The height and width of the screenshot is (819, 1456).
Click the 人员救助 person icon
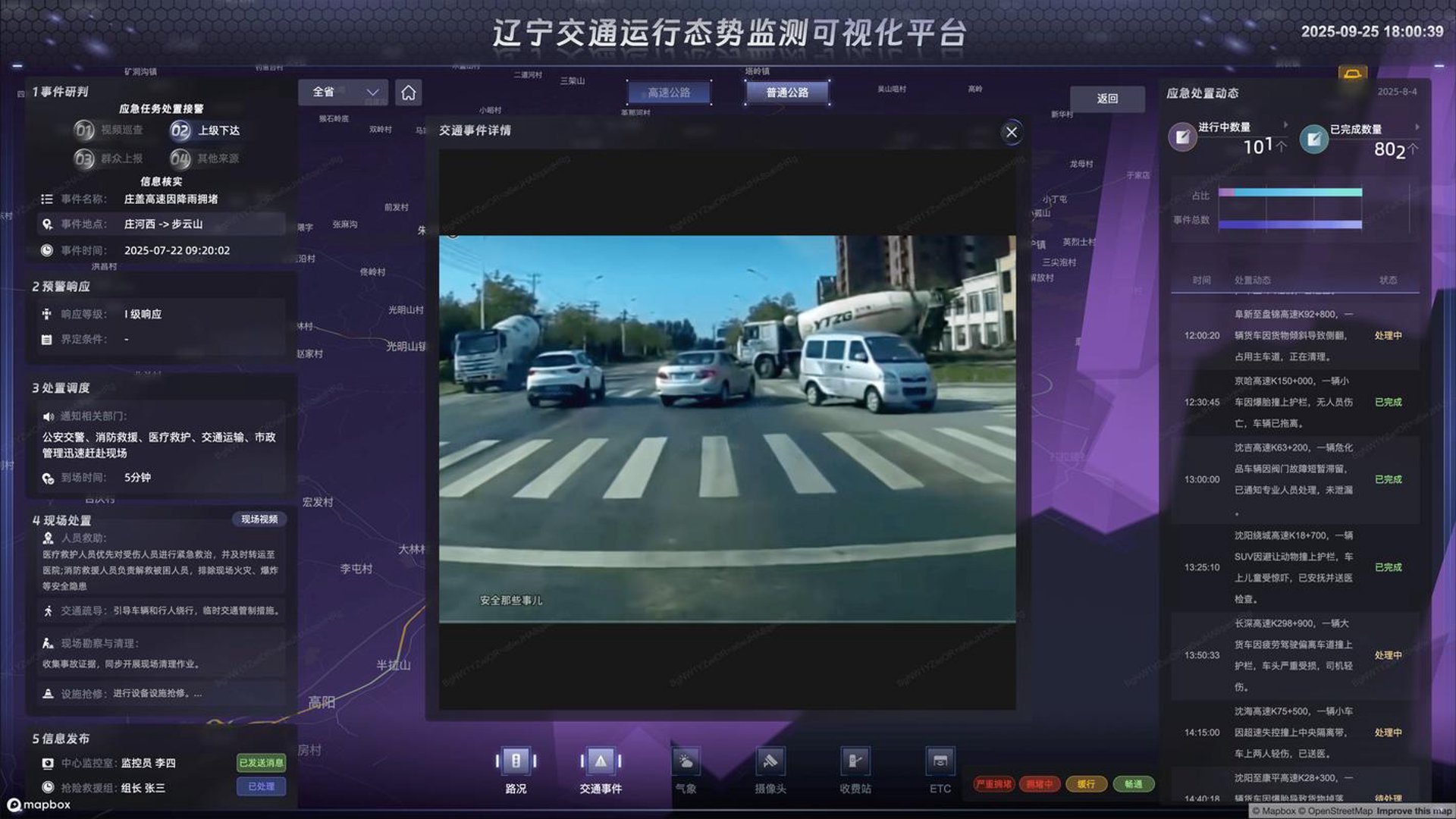48,538
